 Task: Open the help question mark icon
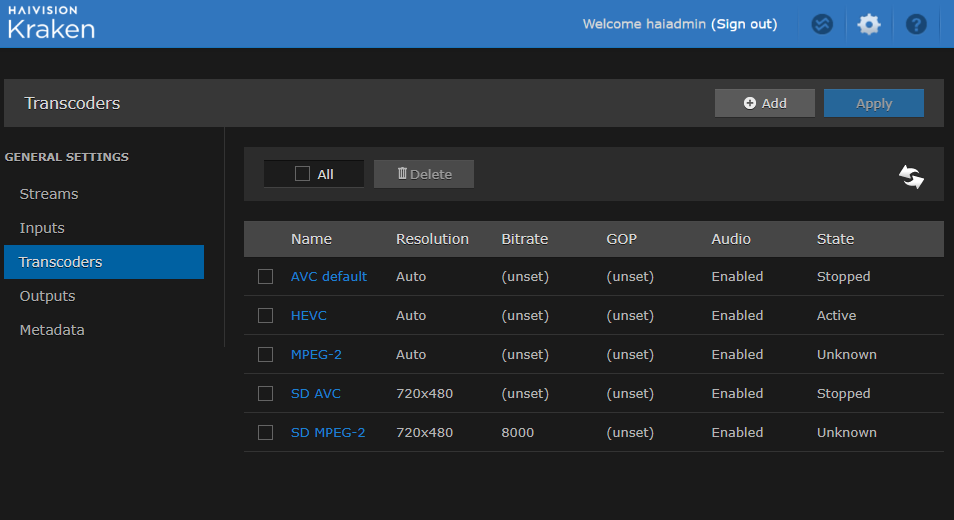(916, 24)
